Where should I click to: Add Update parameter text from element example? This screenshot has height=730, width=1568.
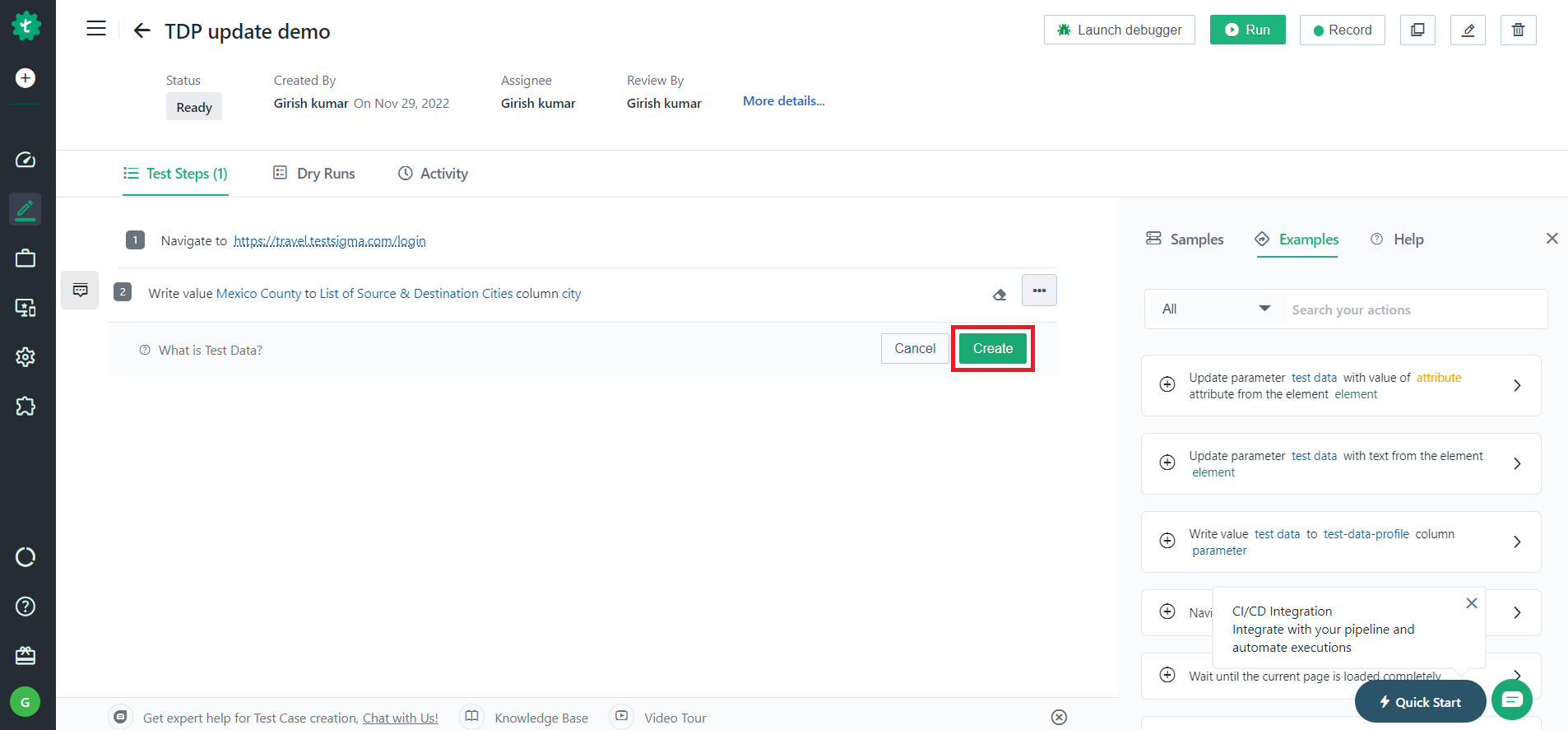click(1167, 463)
